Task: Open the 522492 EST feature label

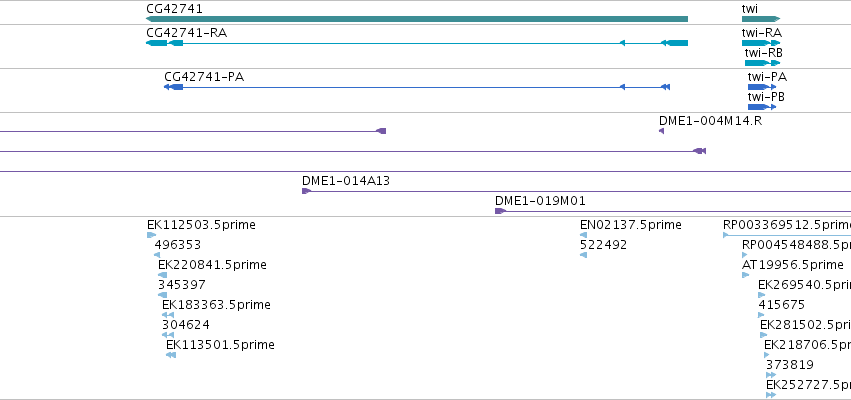Action: [x=604, y=245]
